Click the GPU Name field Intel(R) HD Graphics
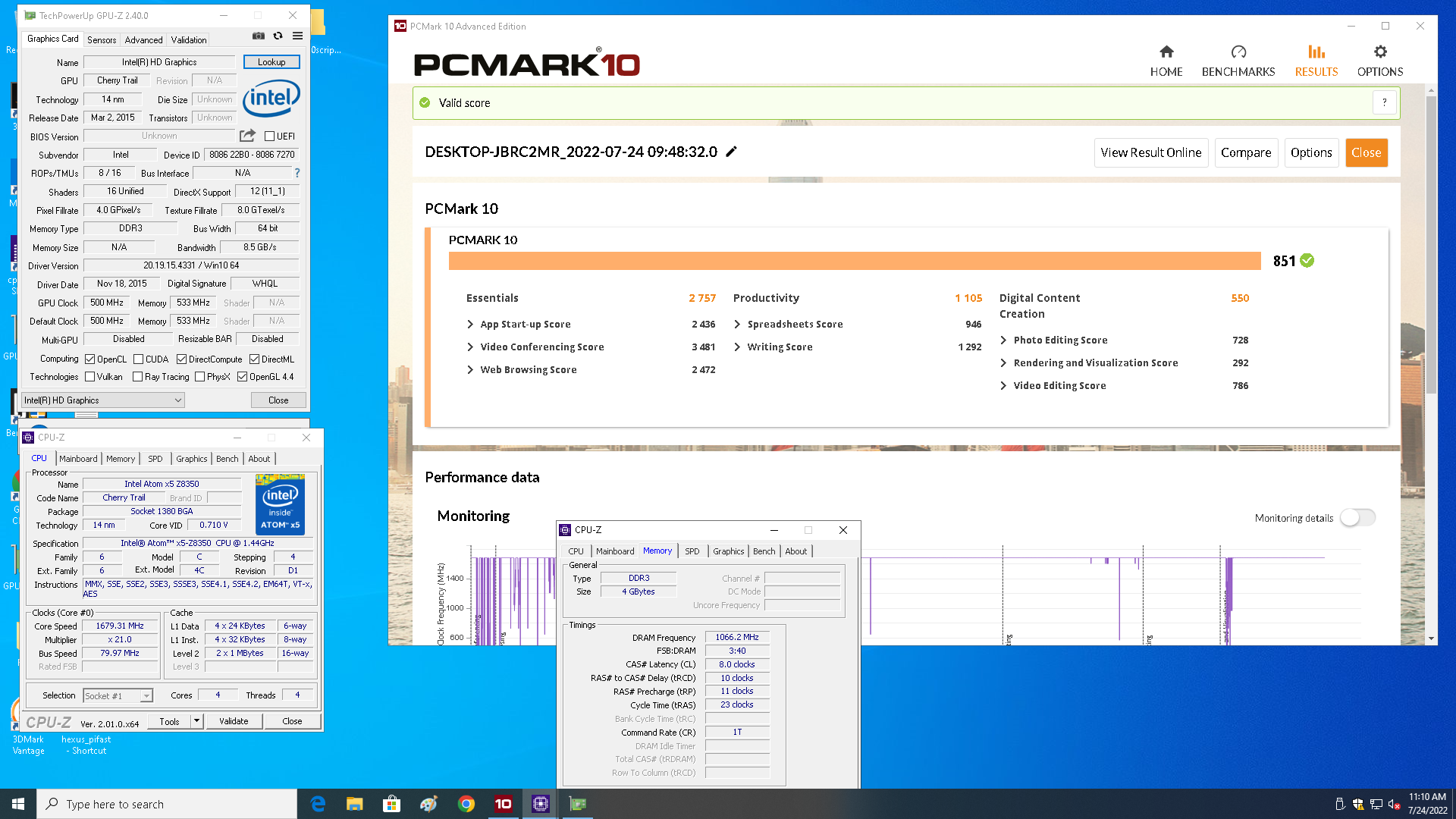 [x=159, y=62]
